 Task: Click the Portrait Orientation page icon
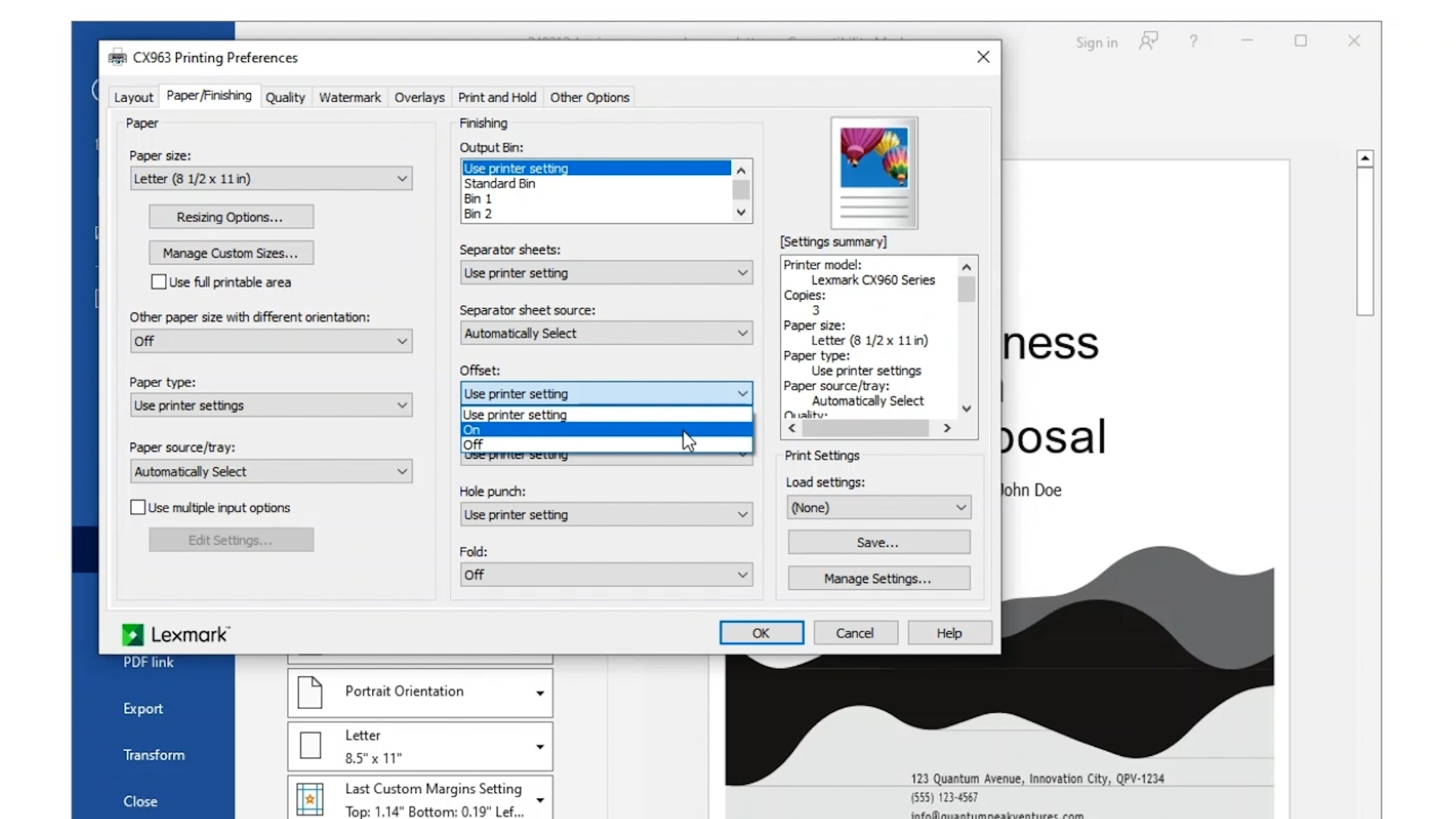click(309, 692)
